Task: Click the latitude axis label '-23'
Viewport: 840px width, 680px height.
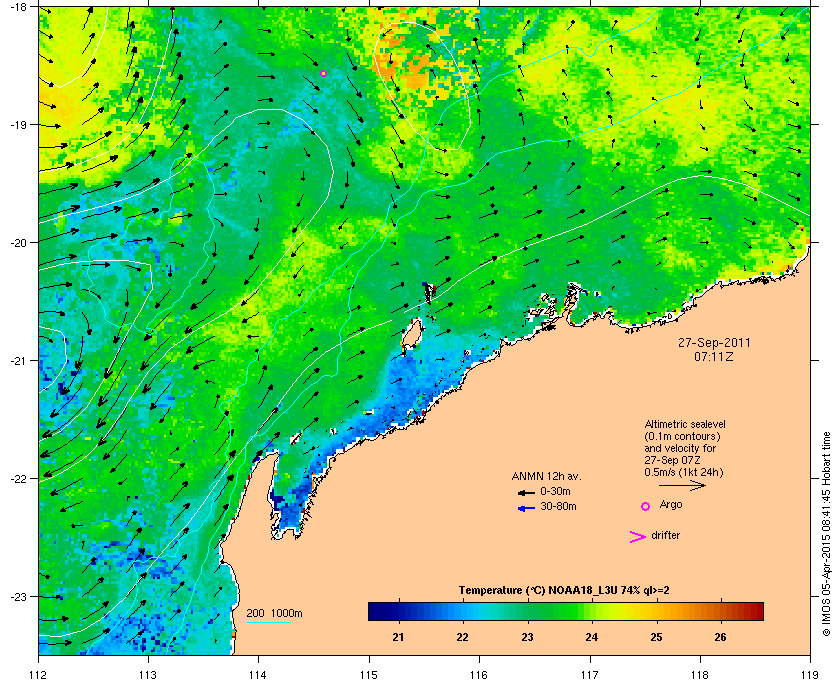Action: pos(19,596)
